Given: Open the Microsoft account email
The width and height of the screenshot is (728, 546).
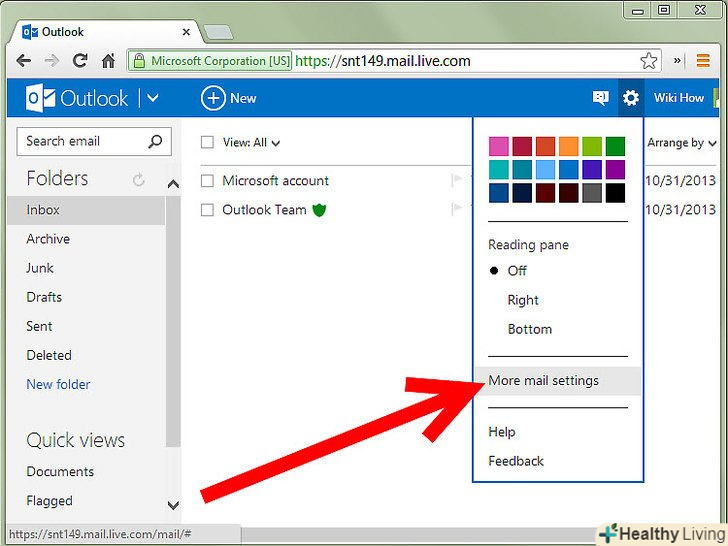Looking at the screenshot, I should 275,181.
